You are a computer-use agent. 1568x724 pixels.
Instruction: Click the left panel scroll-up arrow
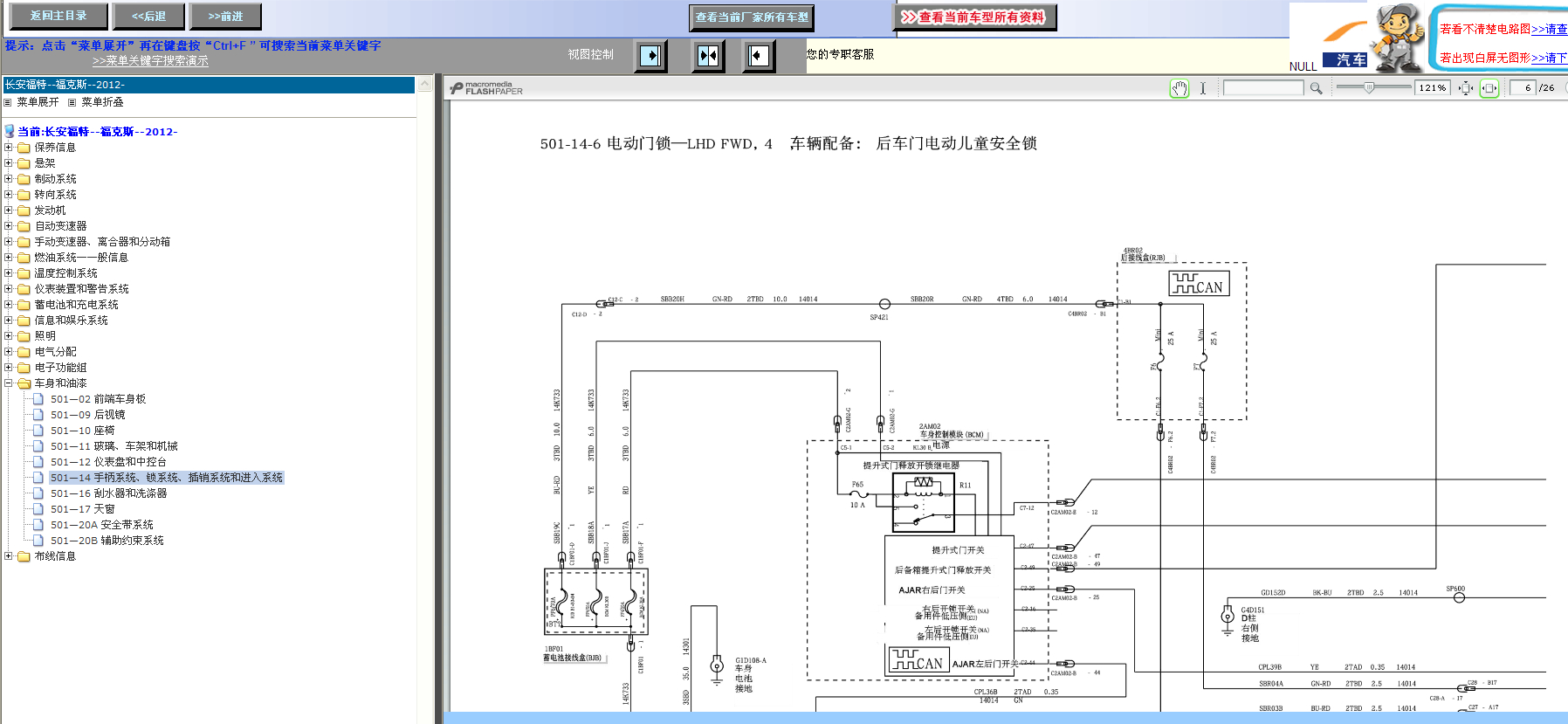[425, 85]
